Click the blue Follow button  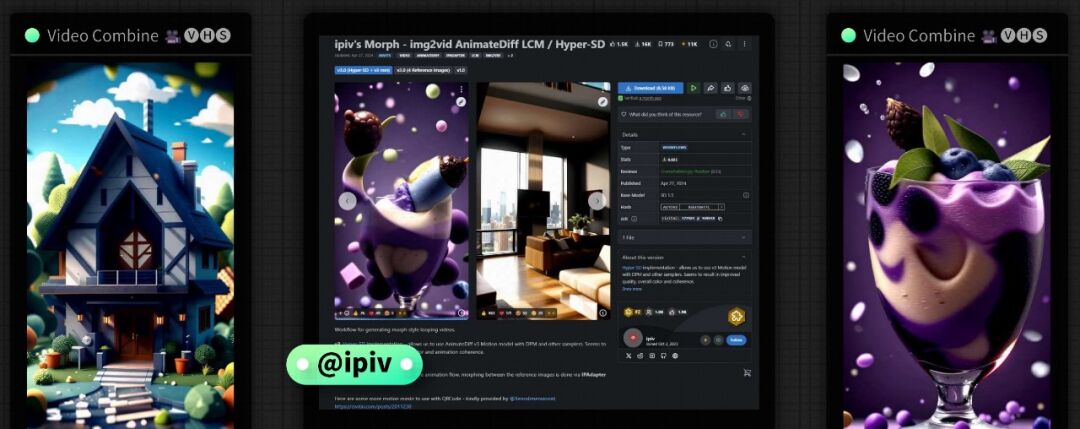(x=737, y=340)
